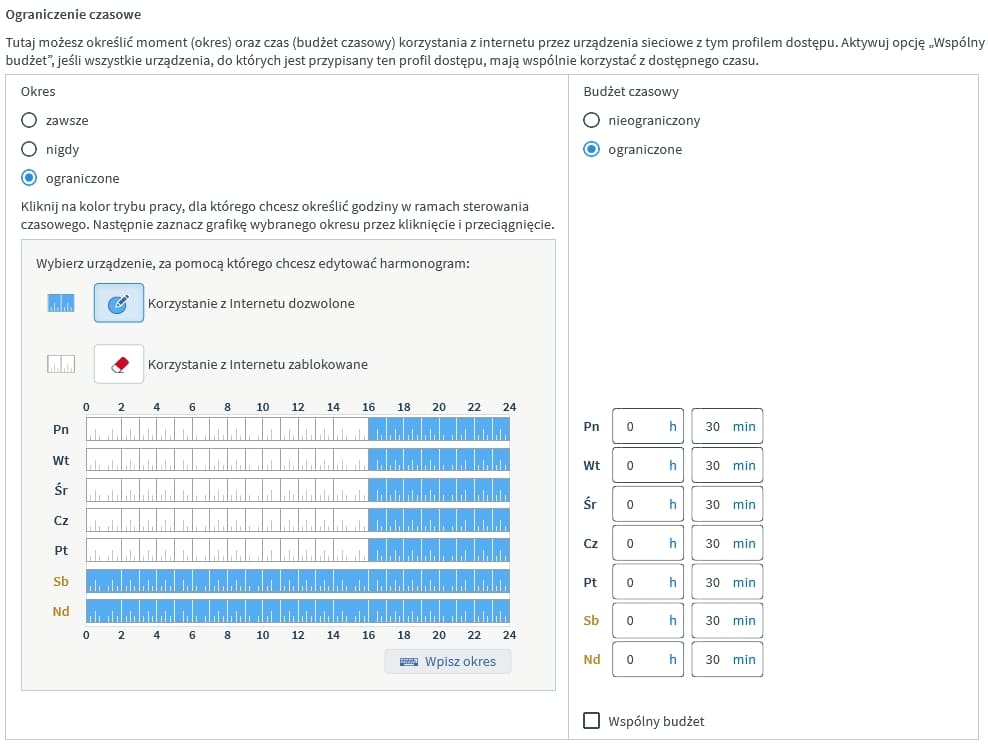The height and width of the screenshot is (745, 988).
Task: Select 'zawsze' period option
Action: 30,120
